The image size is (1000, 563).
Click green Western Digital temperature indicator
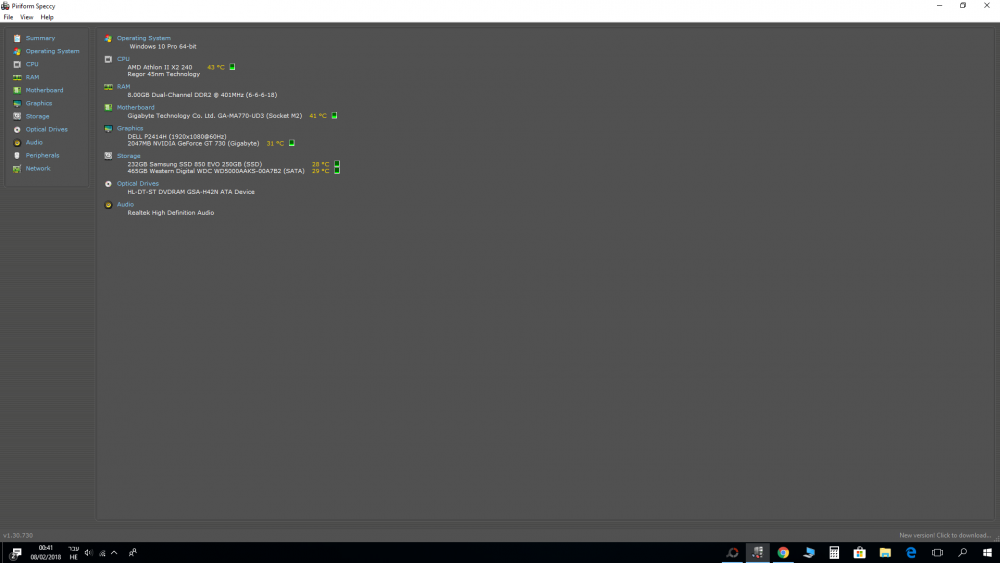pyautogui.click(x=337, y=171)
